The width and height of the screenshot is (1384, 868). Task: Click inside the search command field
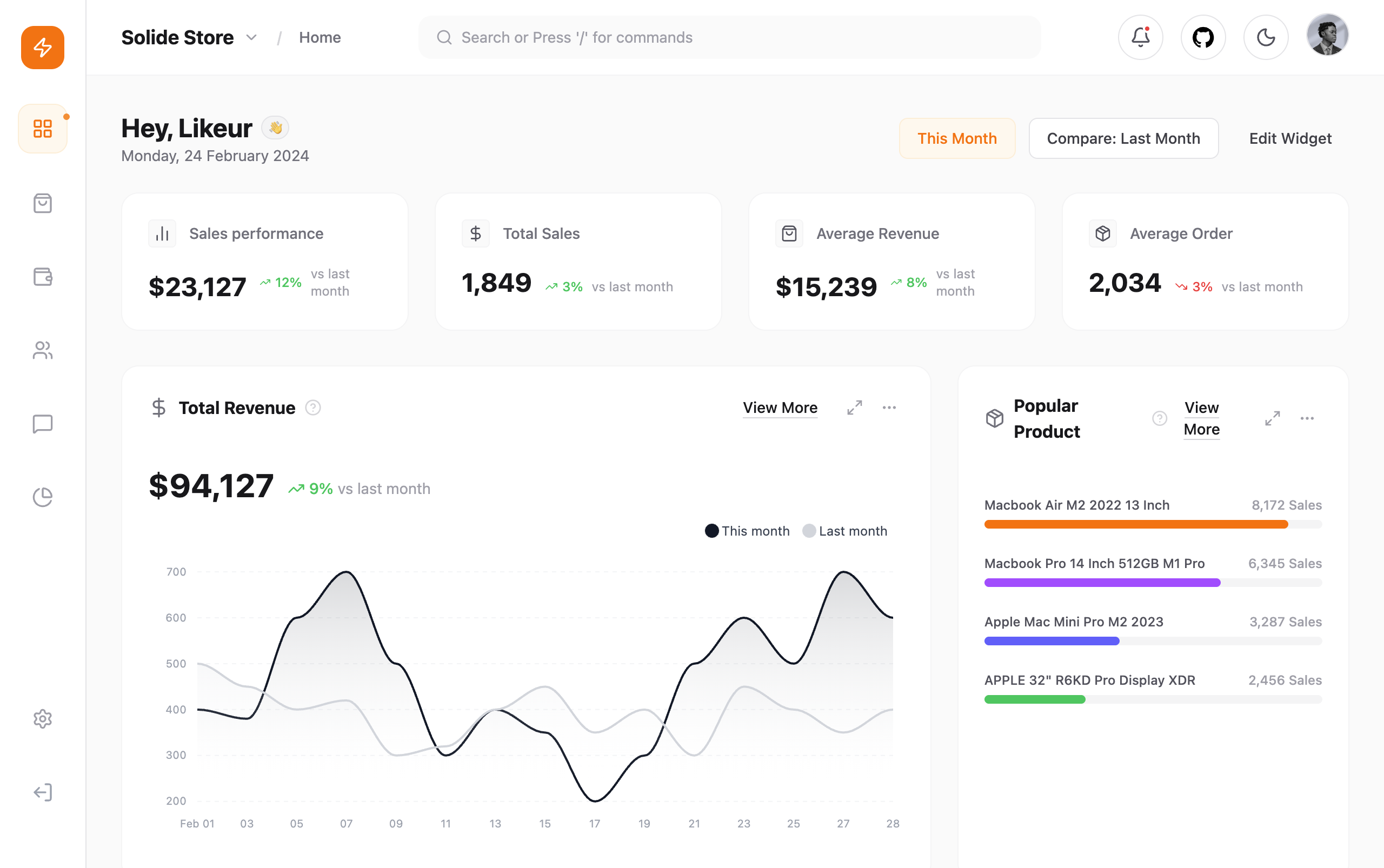(729, 37)
